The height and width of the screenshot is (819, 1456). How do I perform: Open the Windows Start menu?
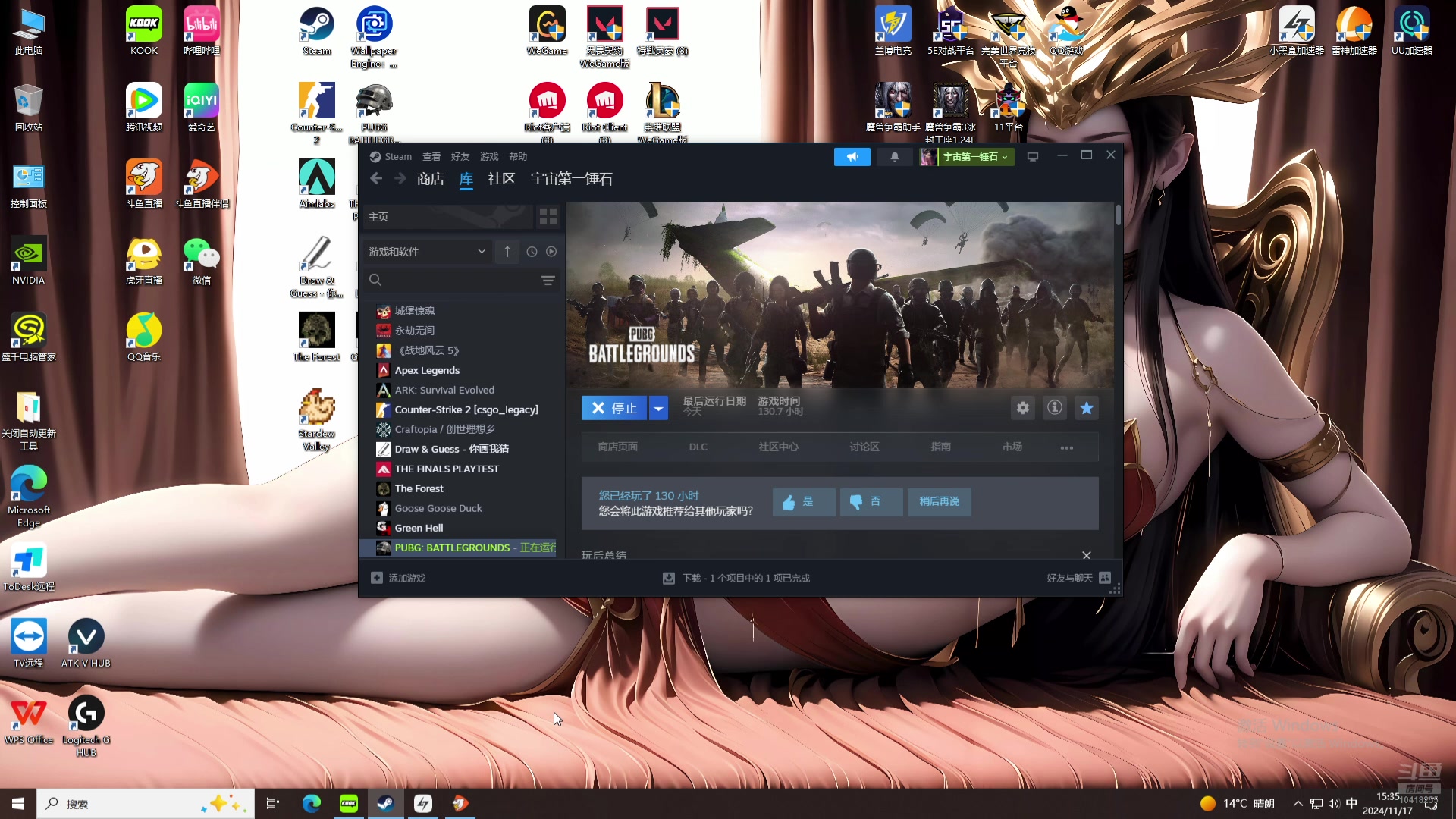point(18,804)
